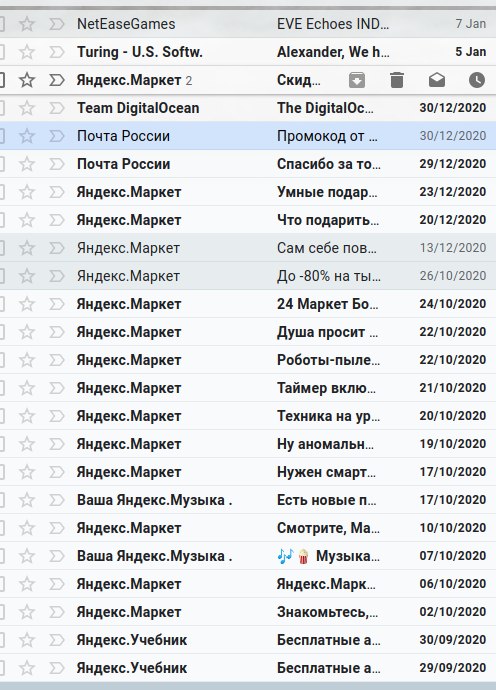Open 'EVE Echoes IND…' subject from NetEaseGames
This screenshot has width=496, height=690.
coord(333,24)
